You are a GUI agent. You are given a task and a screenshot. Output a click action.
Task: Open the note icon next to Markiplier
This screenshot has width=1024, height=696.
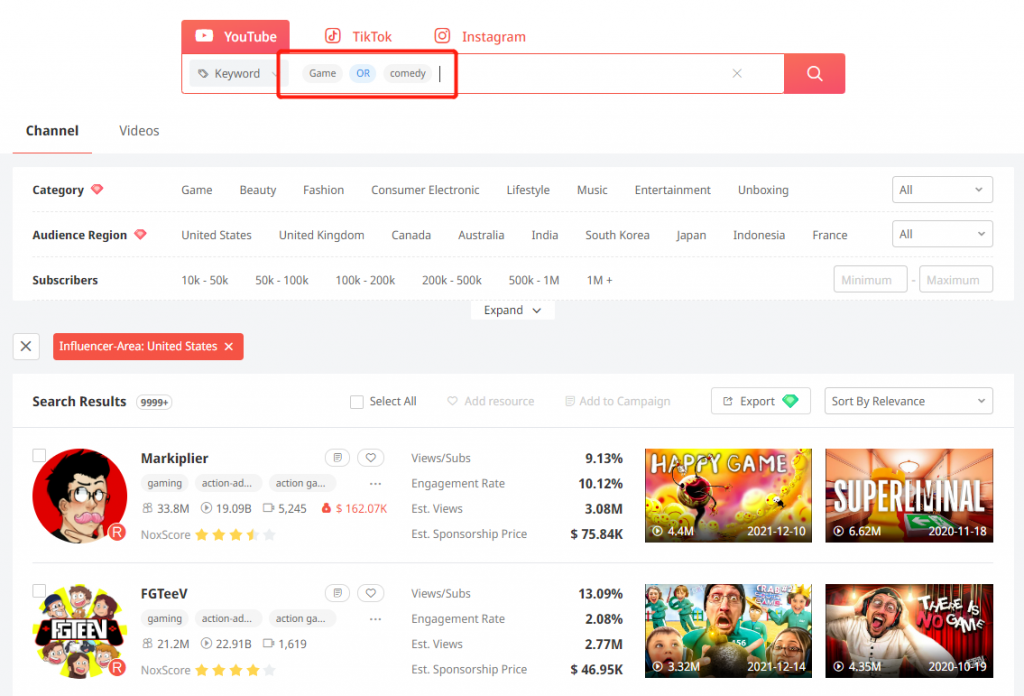point(338,458)
